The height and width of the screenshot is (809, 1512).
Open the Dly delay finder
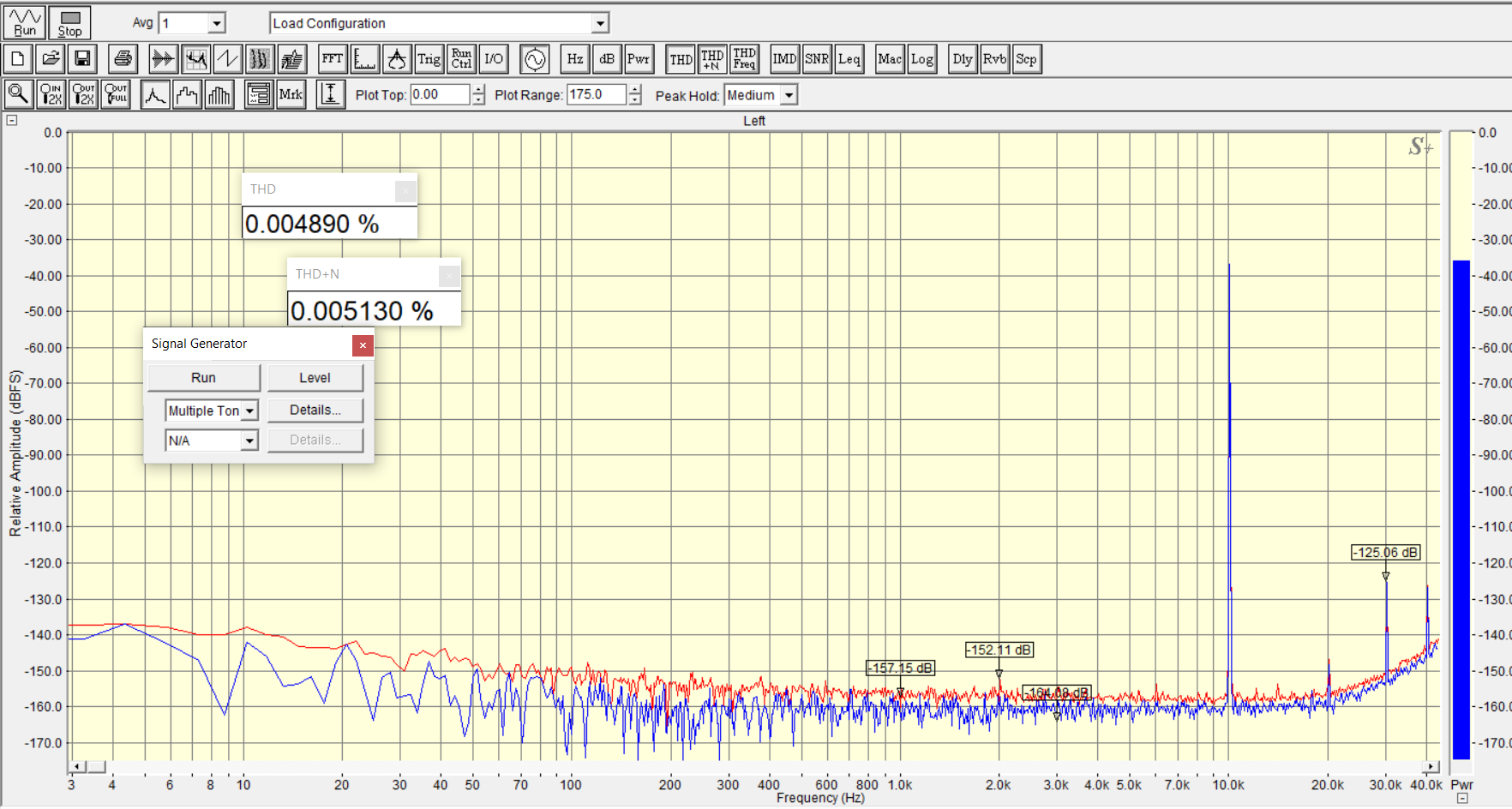(963, 59)
